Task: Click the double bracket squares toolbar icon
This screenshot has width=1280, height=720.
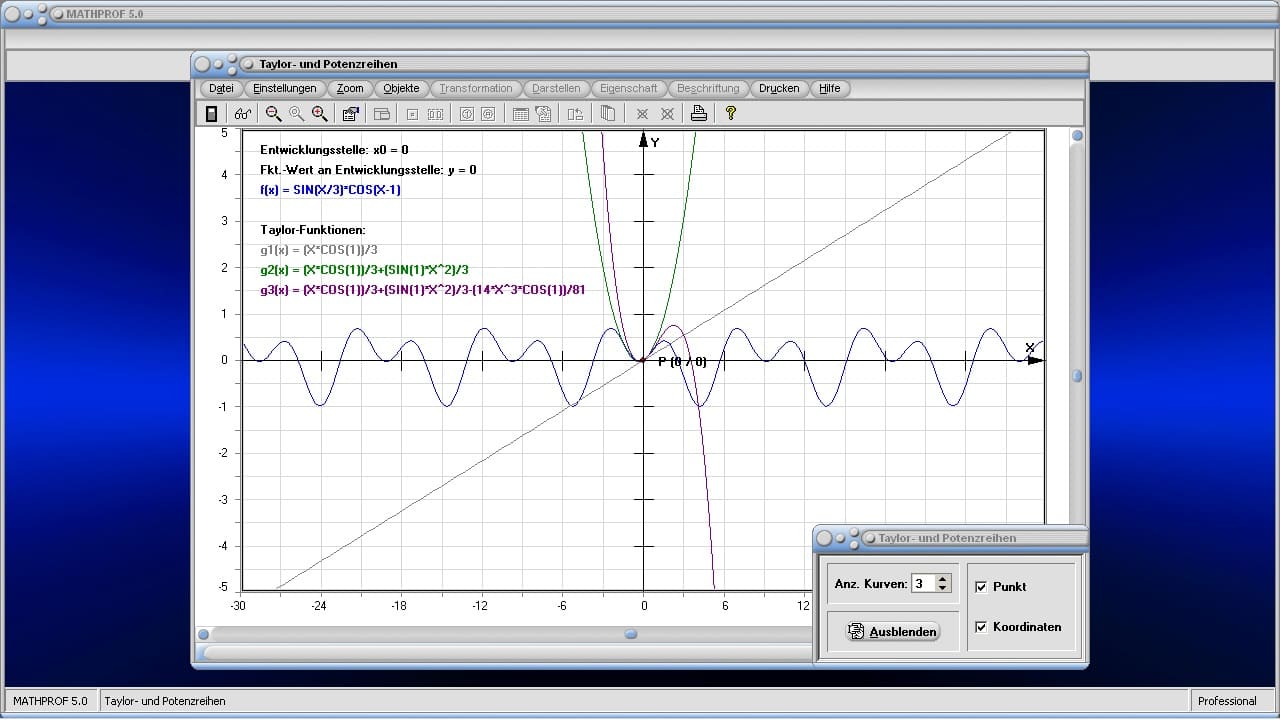Action: [435, 114]
